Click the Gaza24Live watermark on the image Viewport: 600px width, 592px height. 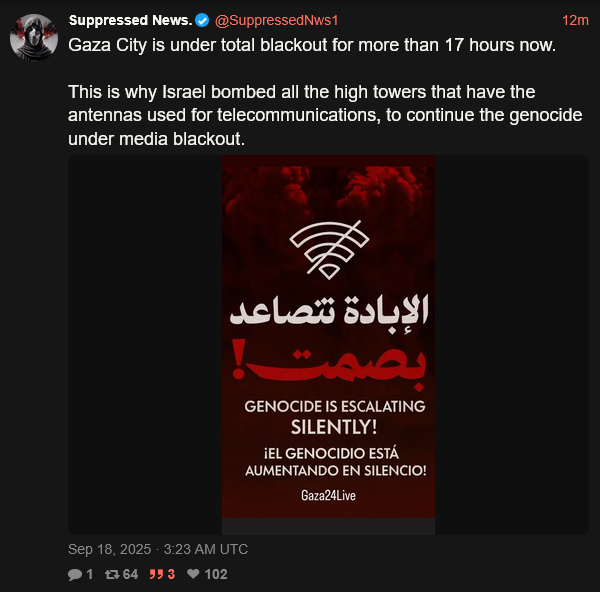pos(328,496)
